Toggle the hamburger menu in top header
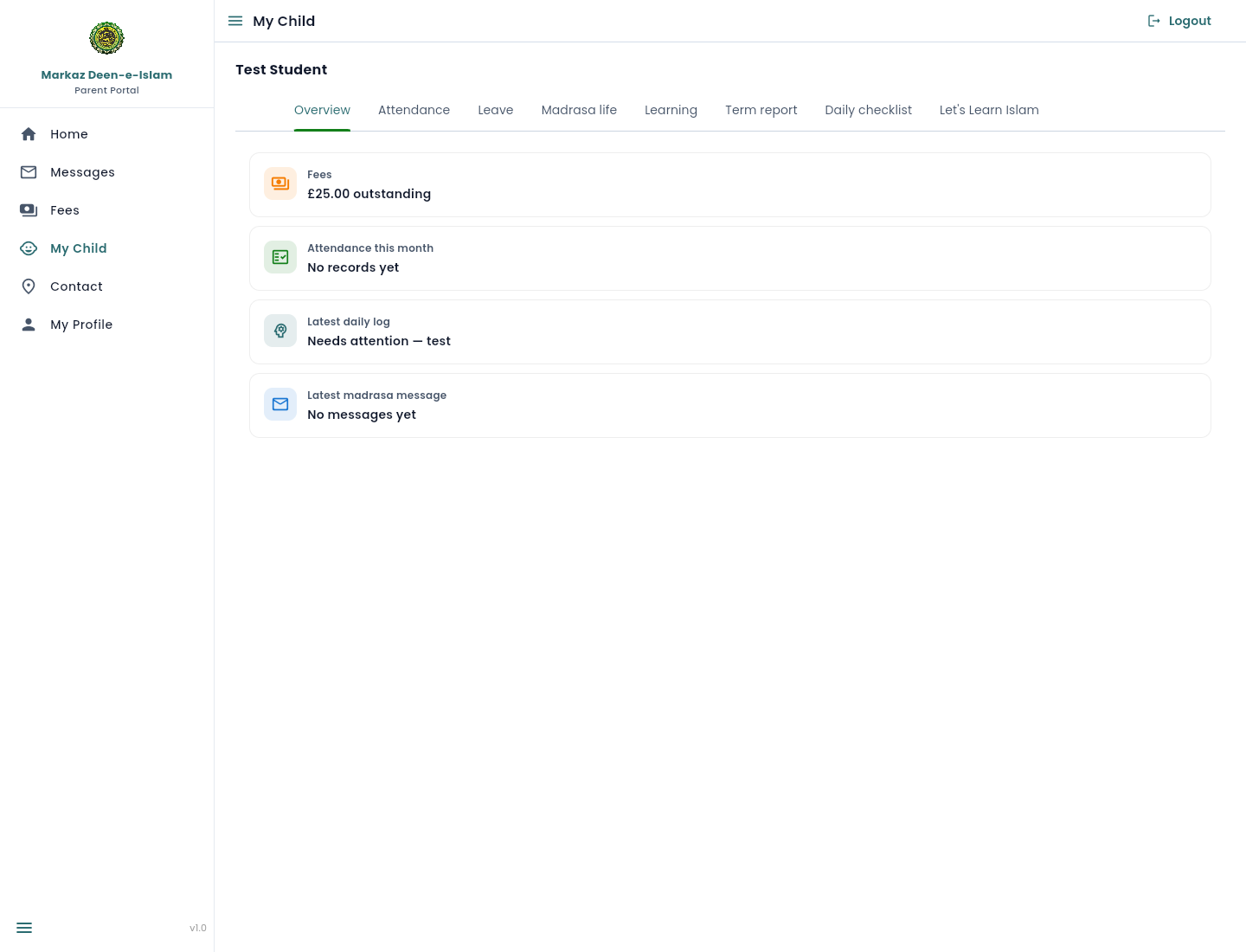 [235, 21]
